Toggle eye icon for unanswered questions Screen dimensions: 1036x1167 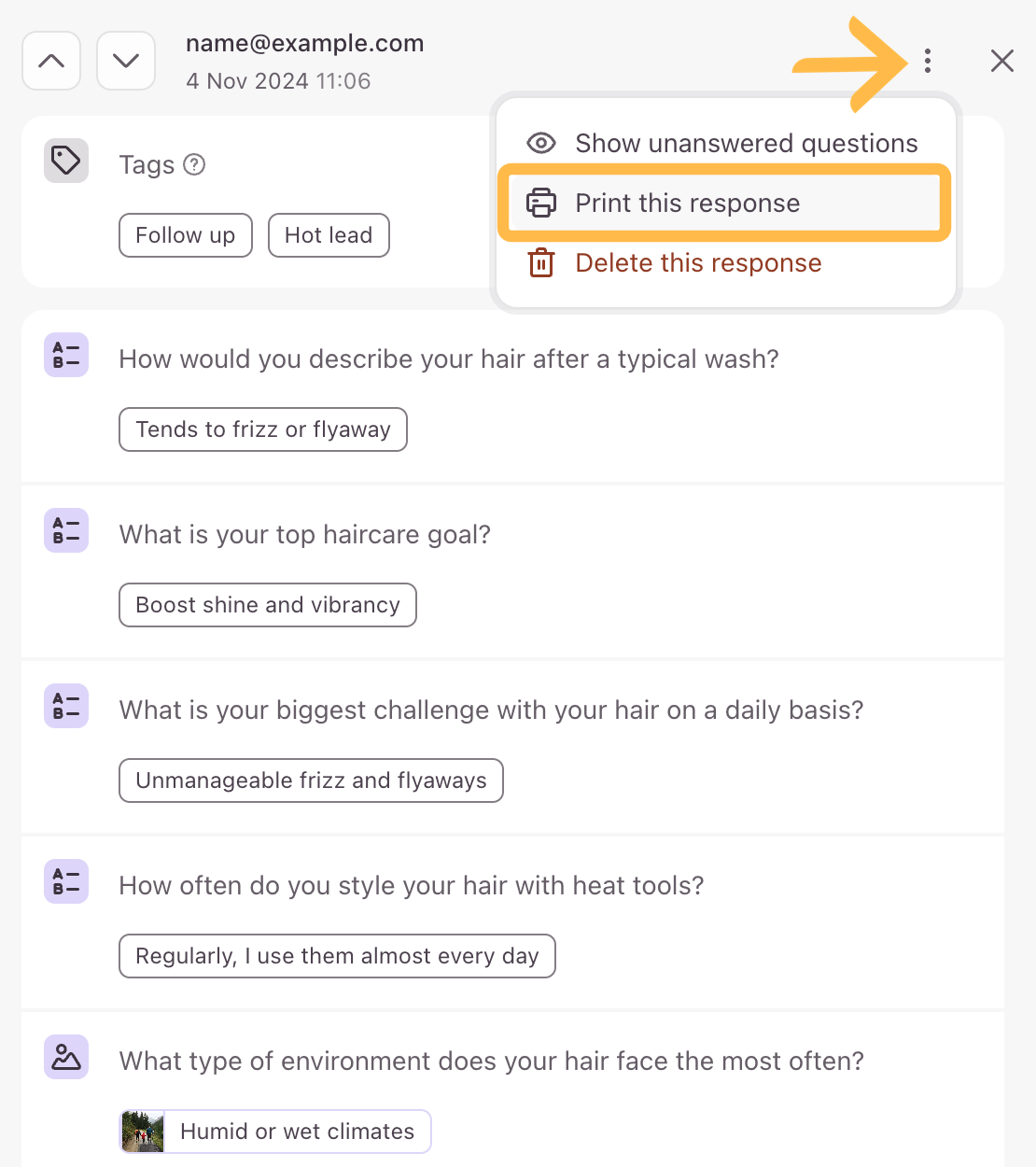(541, 143)
